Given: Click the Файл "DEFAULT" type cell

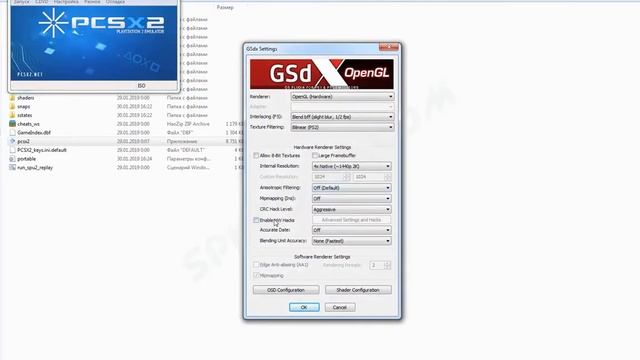Looking at the screenshot, I should point(186,150).
